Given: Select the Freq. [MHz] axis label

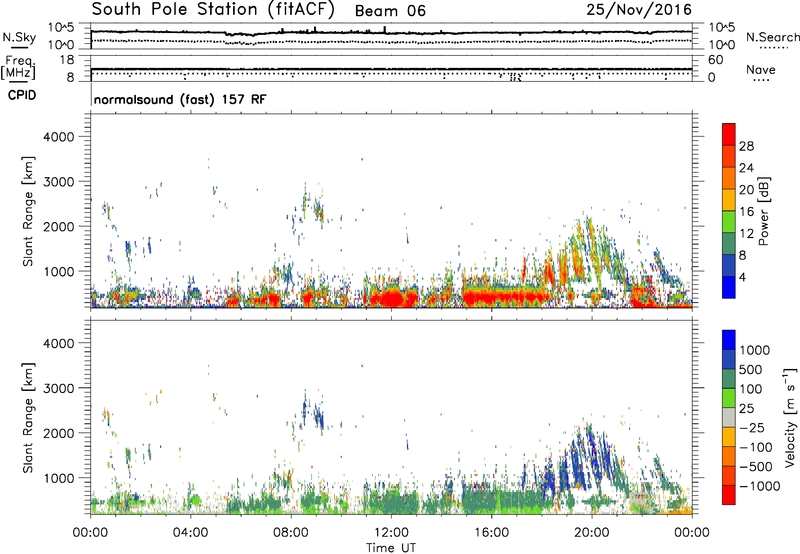Looking at the screenshot, I should click(19, 67).
